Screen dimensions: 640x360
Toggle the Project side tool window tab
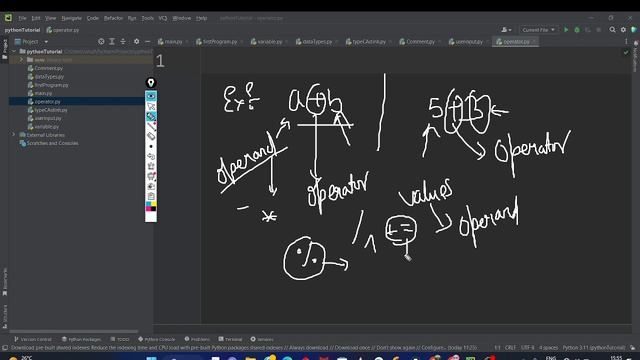[4, 49]
